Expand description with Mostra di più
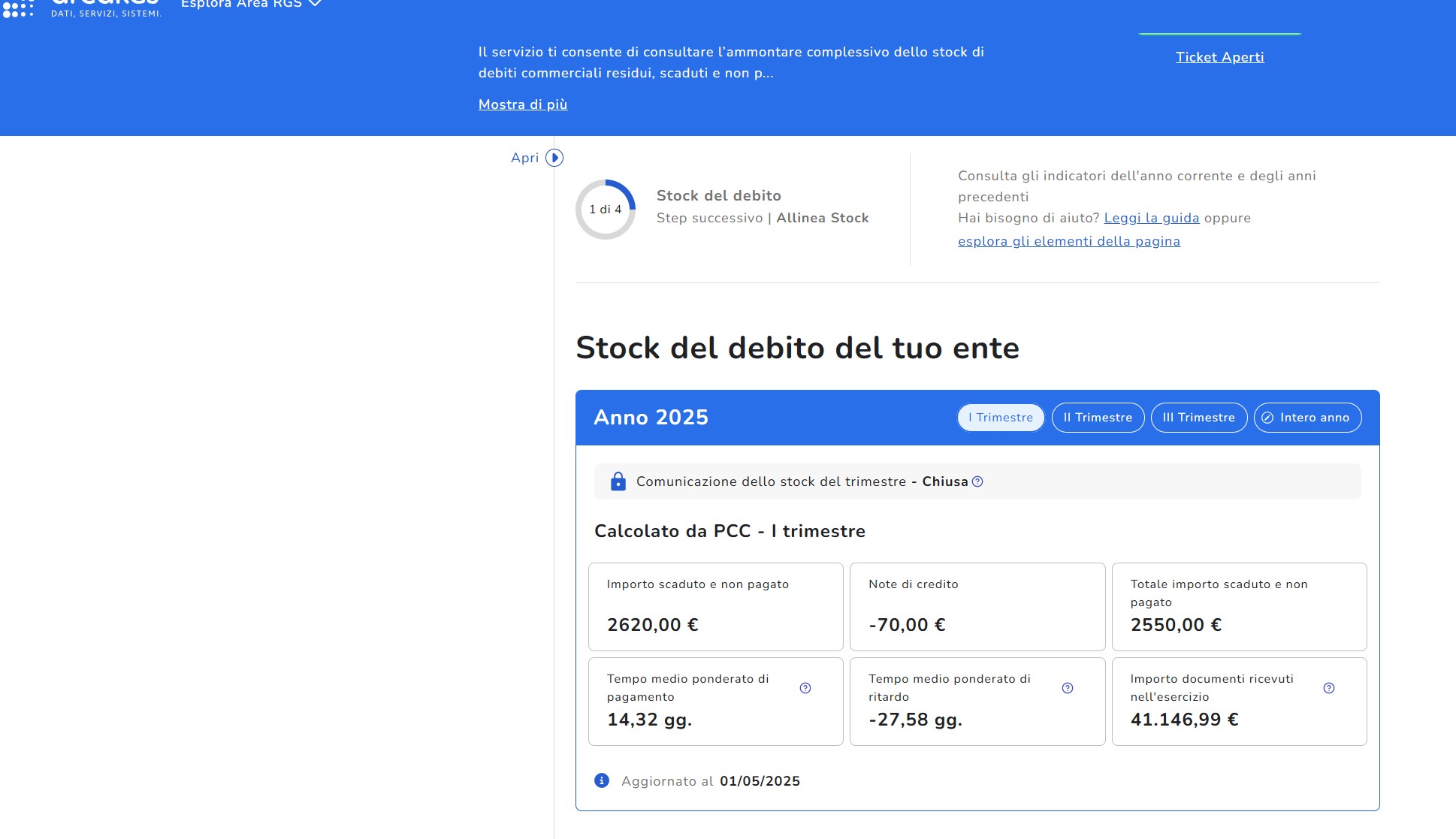This screenshot has width=1456, height=839. [523, 104]
